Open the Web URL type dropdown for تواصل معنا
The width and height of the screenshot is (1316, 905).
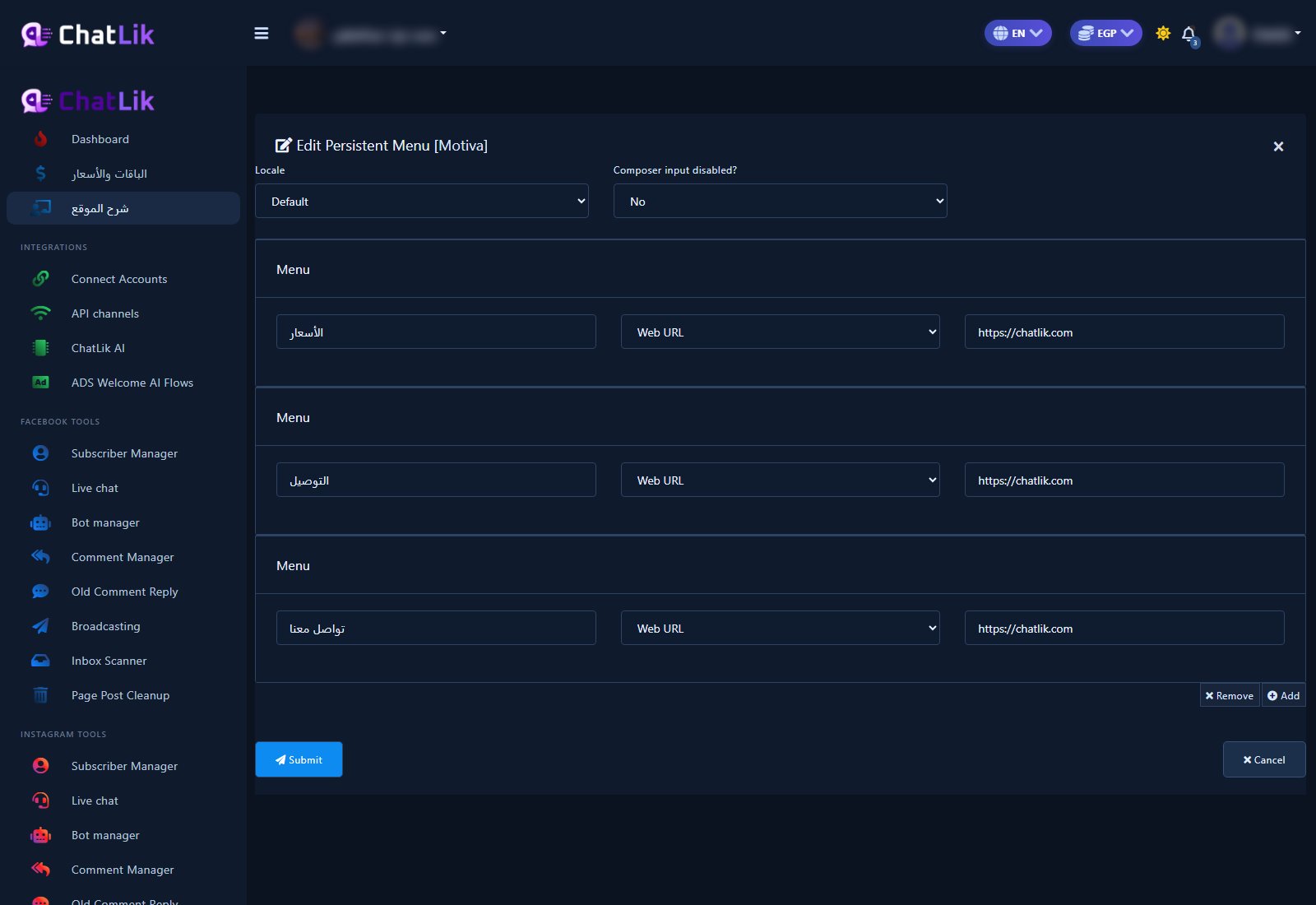[x=781, y=628]
